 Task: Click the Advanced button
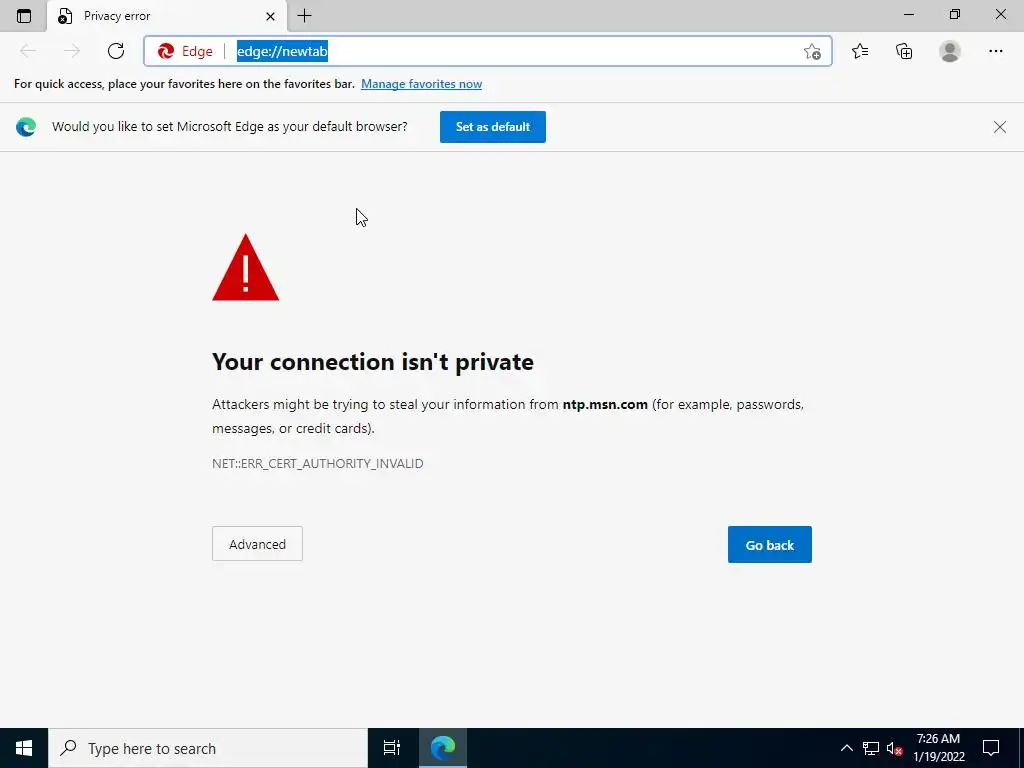[257, 544]
